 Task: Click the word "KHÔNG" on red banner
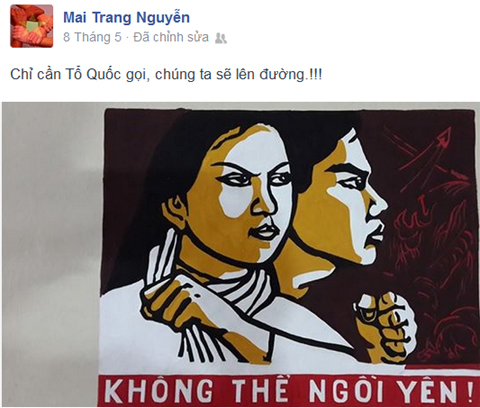click(x=159, y=391)
